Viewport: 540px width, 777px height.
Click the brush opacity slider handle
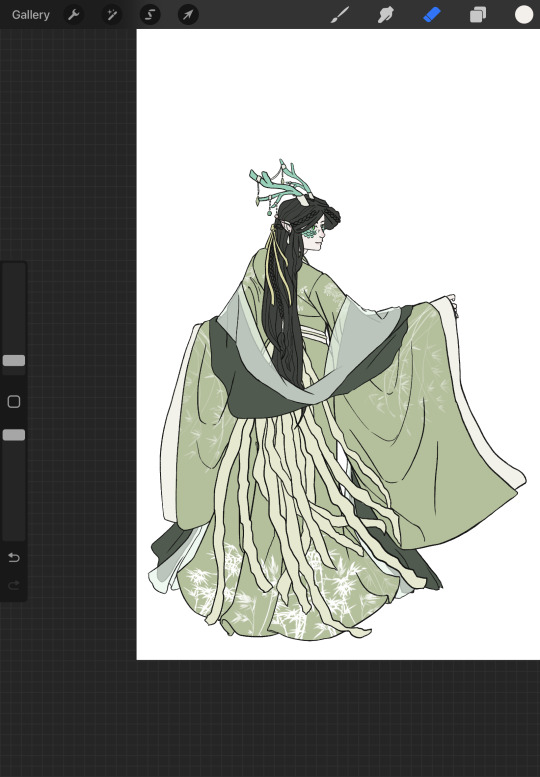(x=14, y=435)
